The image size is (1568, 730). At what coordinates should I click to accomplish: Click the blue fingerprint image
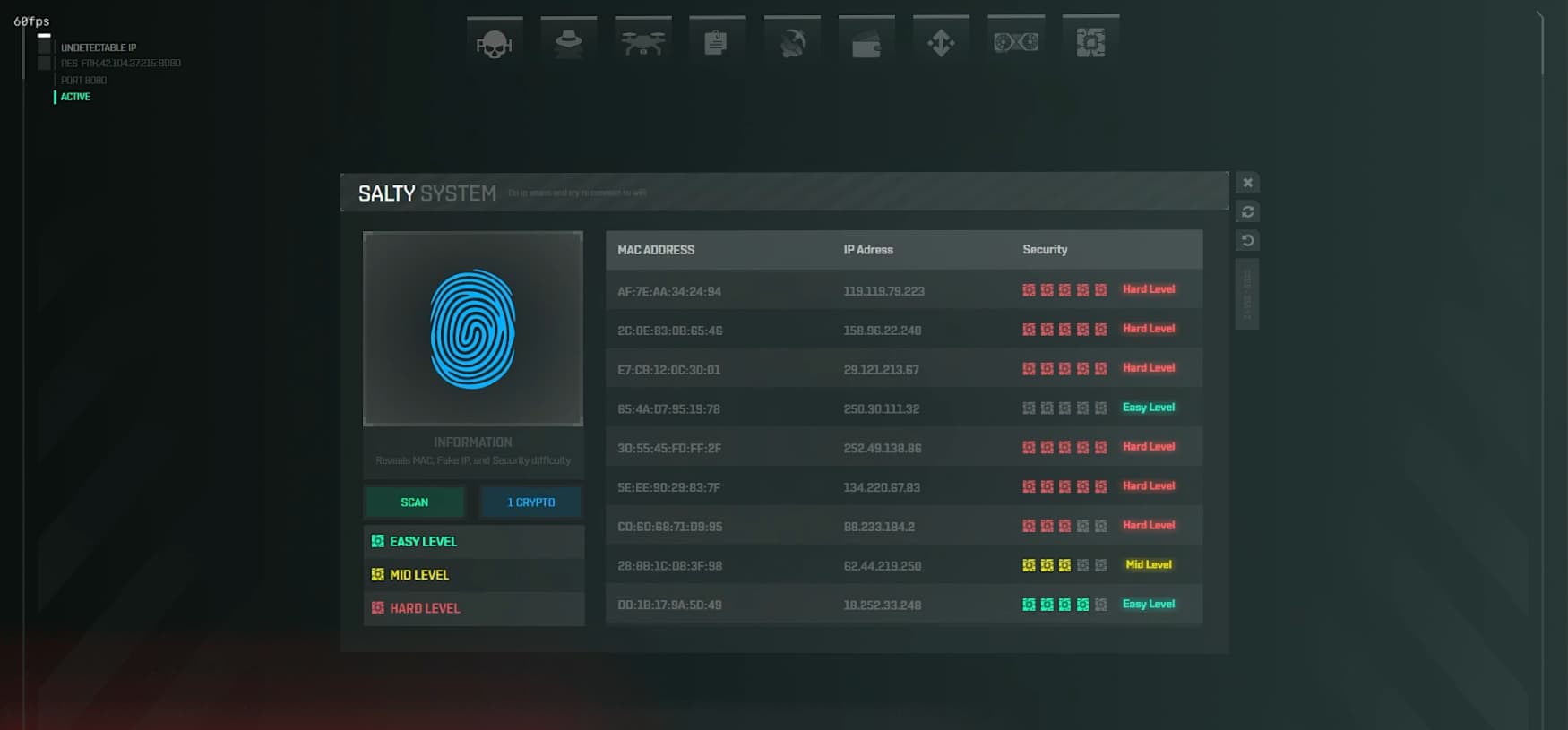click(x=473, y=329)
